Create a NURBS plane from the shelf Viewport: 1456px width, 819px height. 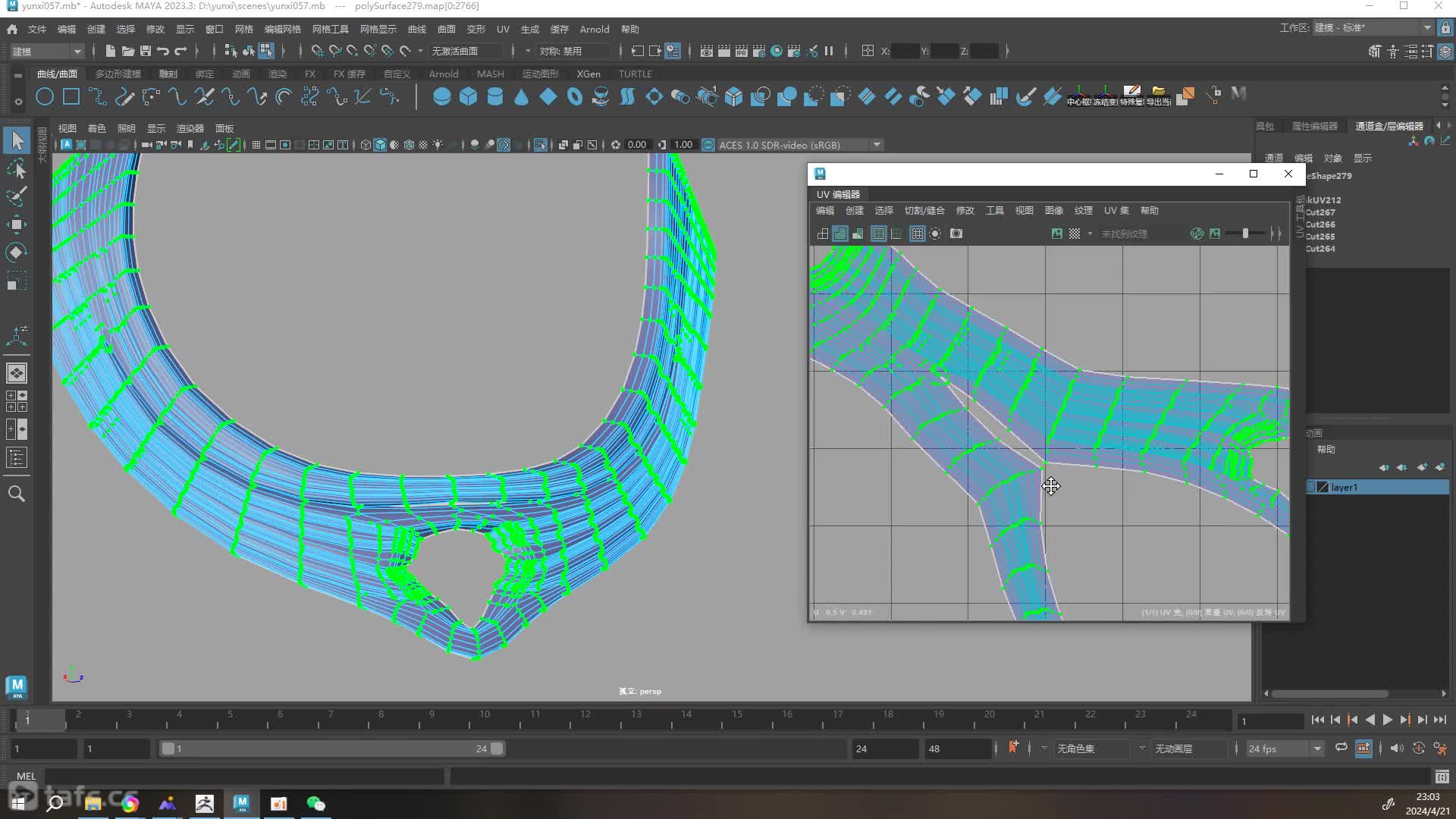coord(548,96)
